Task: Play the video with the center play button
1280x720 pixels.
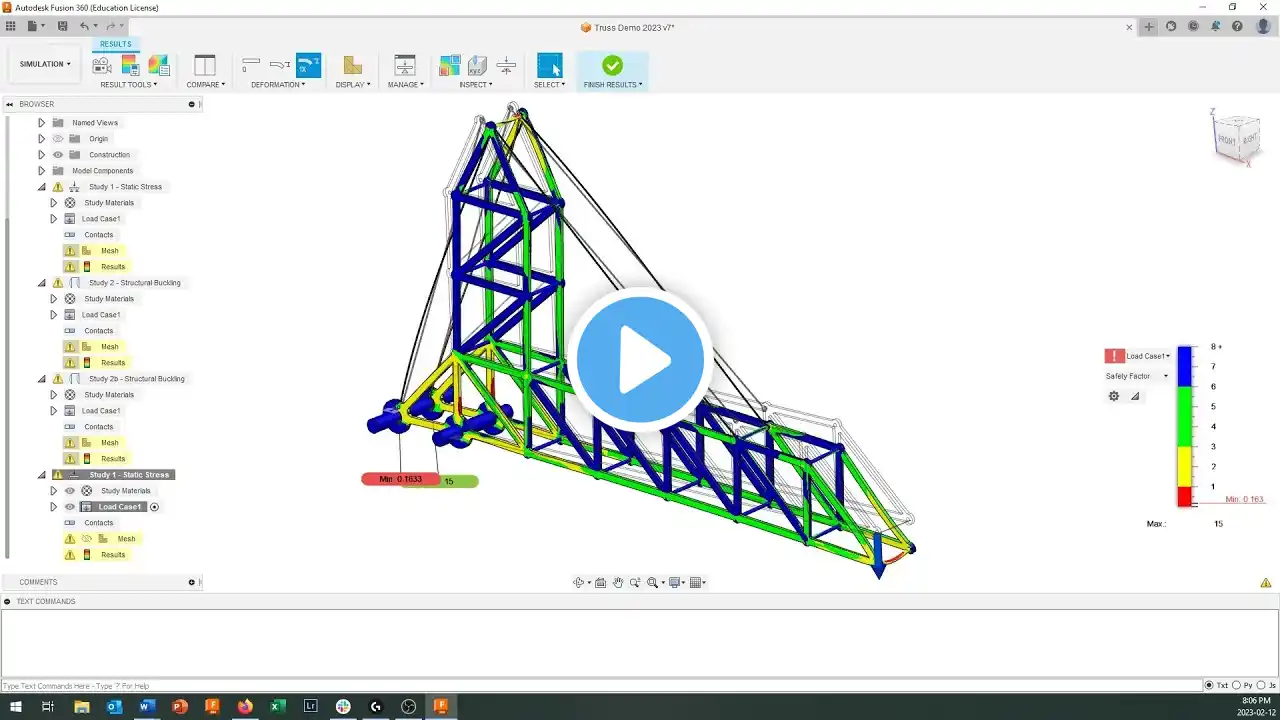Action: 640,360
